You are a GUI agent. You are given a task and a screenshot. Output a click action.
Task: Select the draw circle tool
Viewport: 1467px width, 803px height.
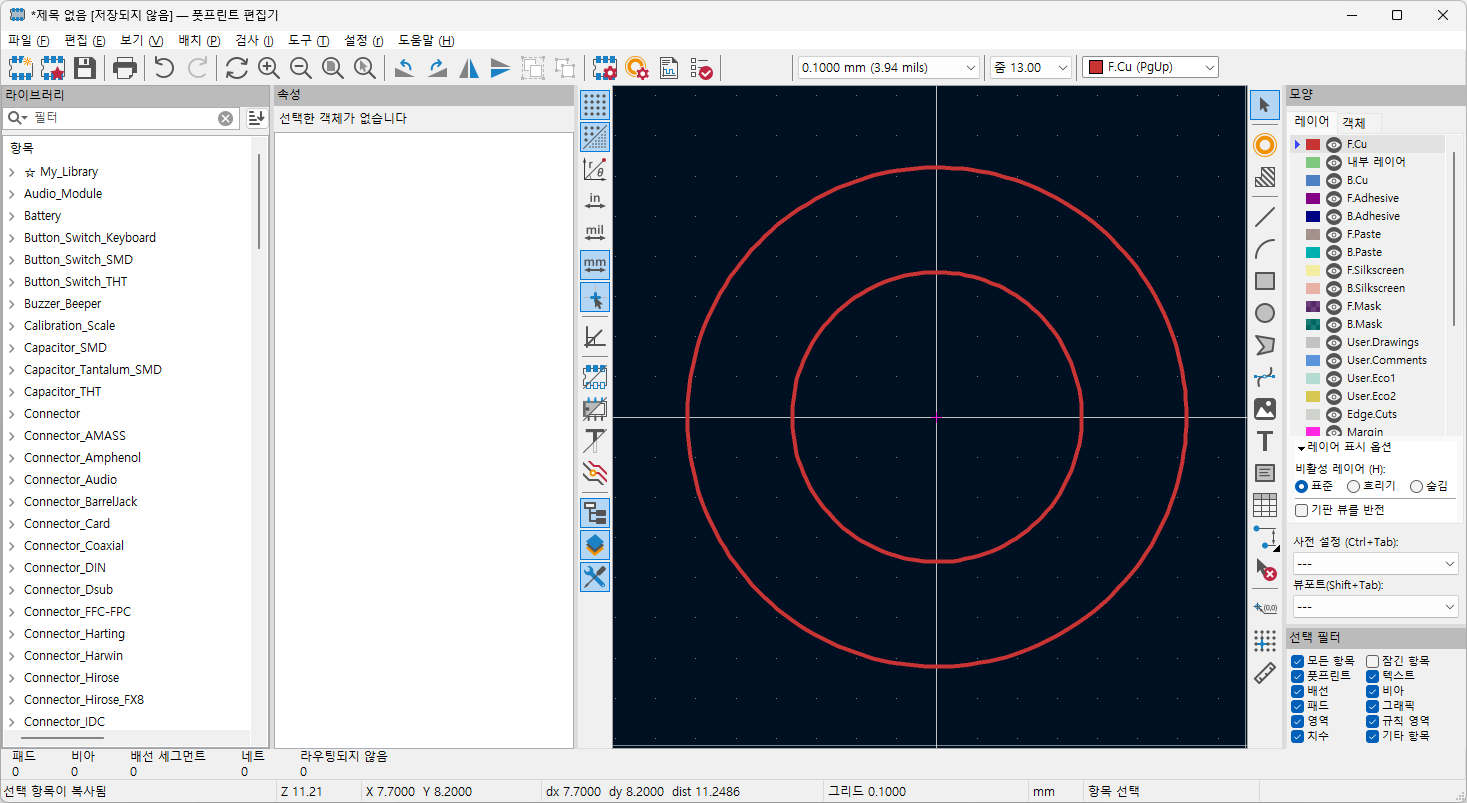(1265, 313)
